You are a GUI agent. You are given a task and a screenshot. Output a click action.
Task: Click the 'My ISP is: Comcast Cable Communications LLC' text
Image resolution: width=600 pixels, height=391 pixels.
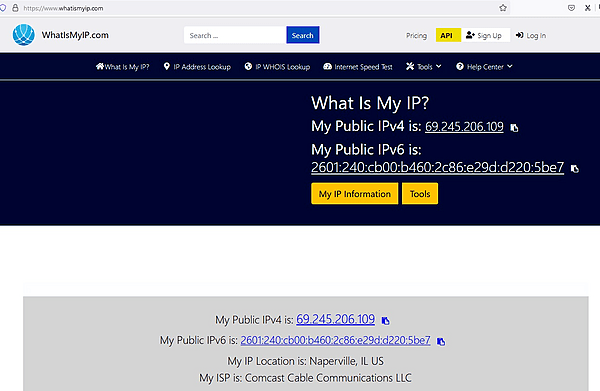pyautogui.click(x=305, y=378)
